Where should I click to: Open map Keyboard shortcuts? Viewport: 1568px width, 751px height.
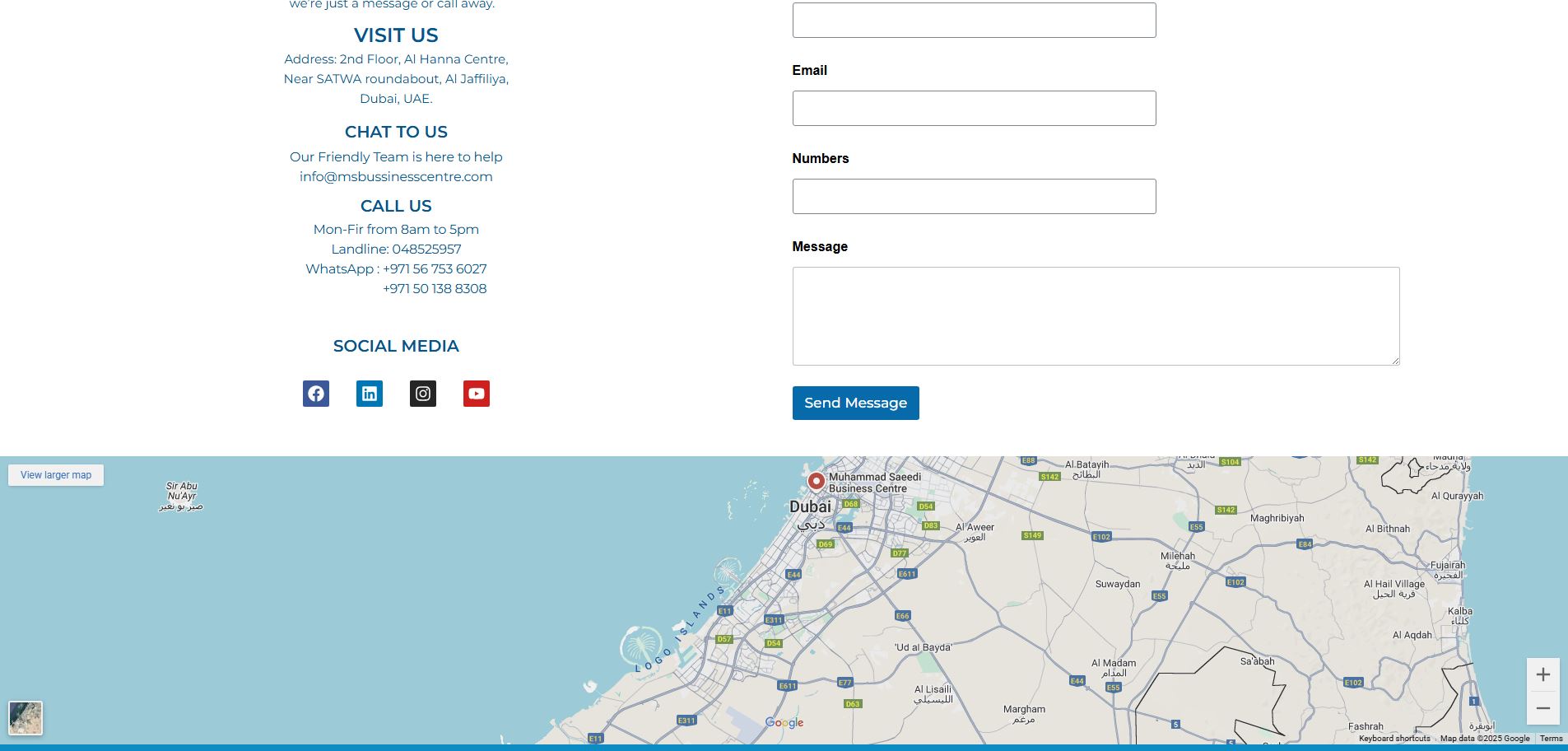(1394, 739)
